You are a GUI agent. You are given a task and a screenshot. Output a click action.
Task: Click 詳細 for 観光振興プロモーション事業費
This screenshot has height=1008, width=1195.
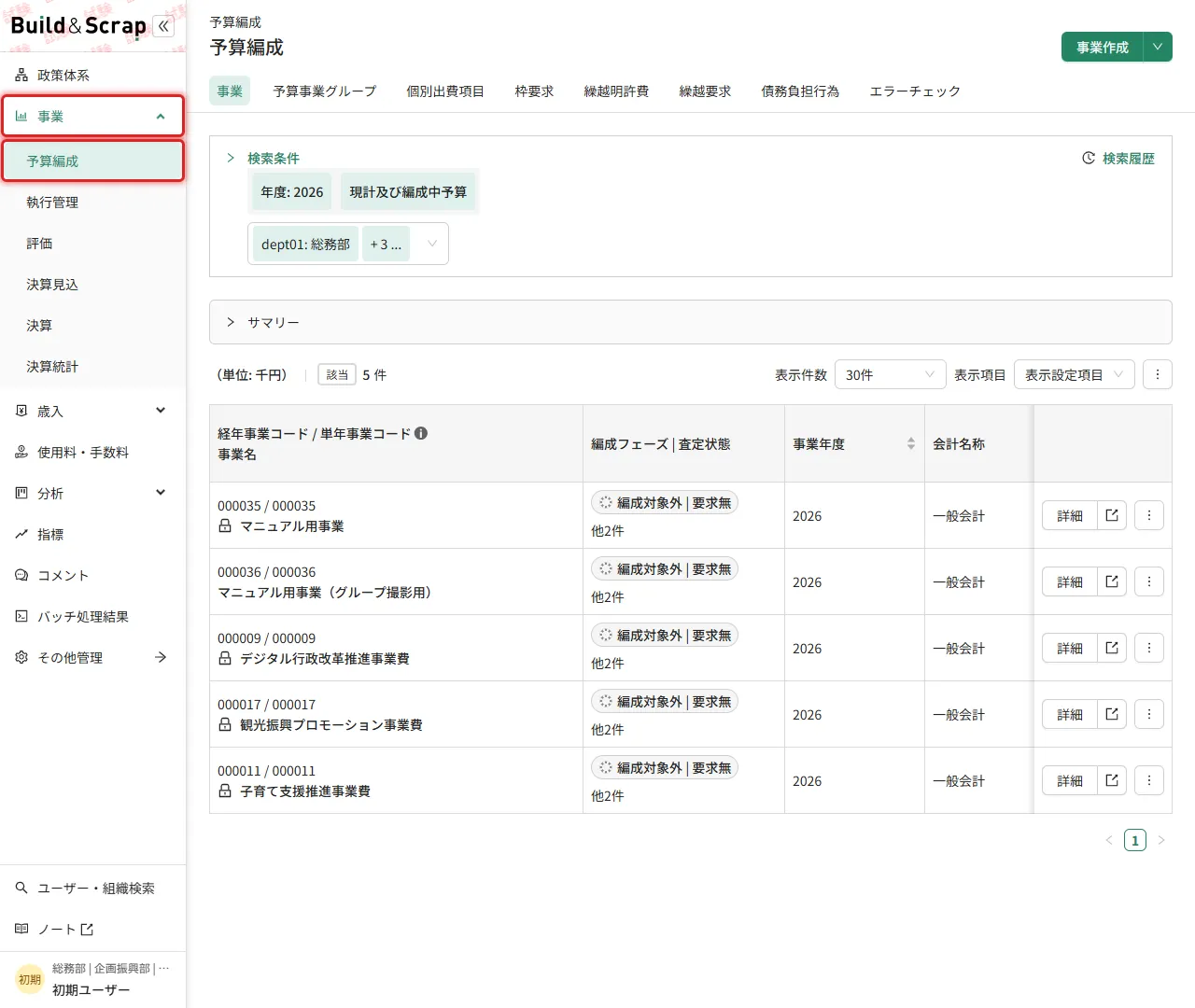pos(1070,715)
